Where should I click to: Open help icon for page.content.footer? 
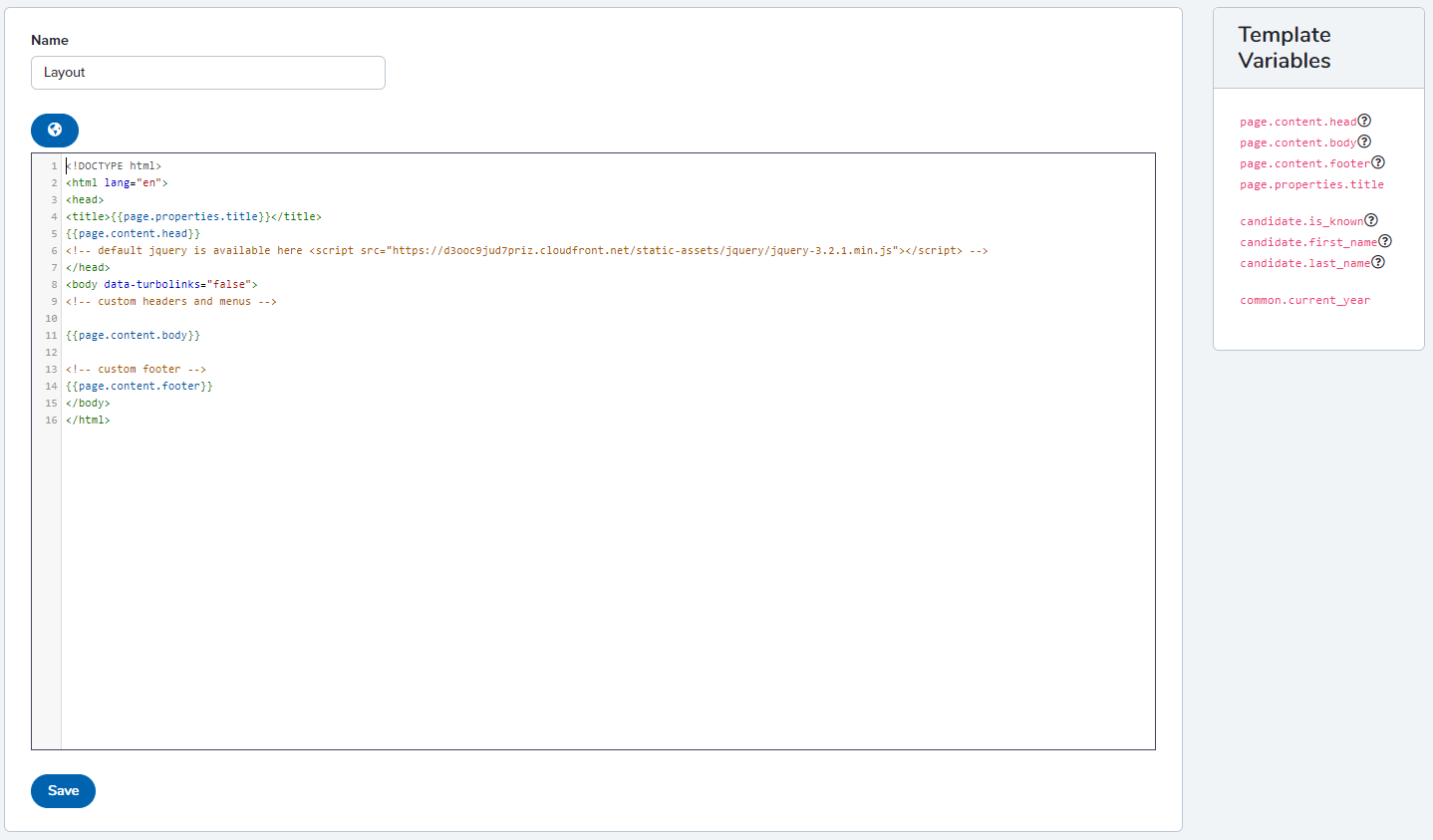pyautogui.click(x=1378, y=162)
